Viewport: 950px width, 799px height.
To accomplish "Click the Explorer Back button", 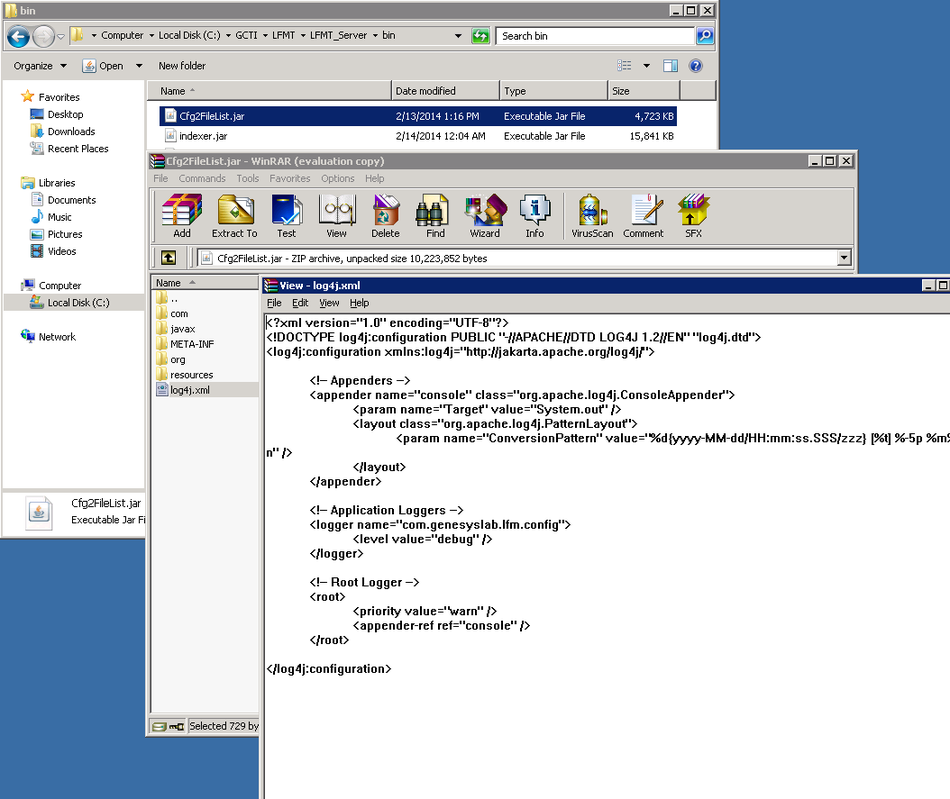I will [18, 36].
